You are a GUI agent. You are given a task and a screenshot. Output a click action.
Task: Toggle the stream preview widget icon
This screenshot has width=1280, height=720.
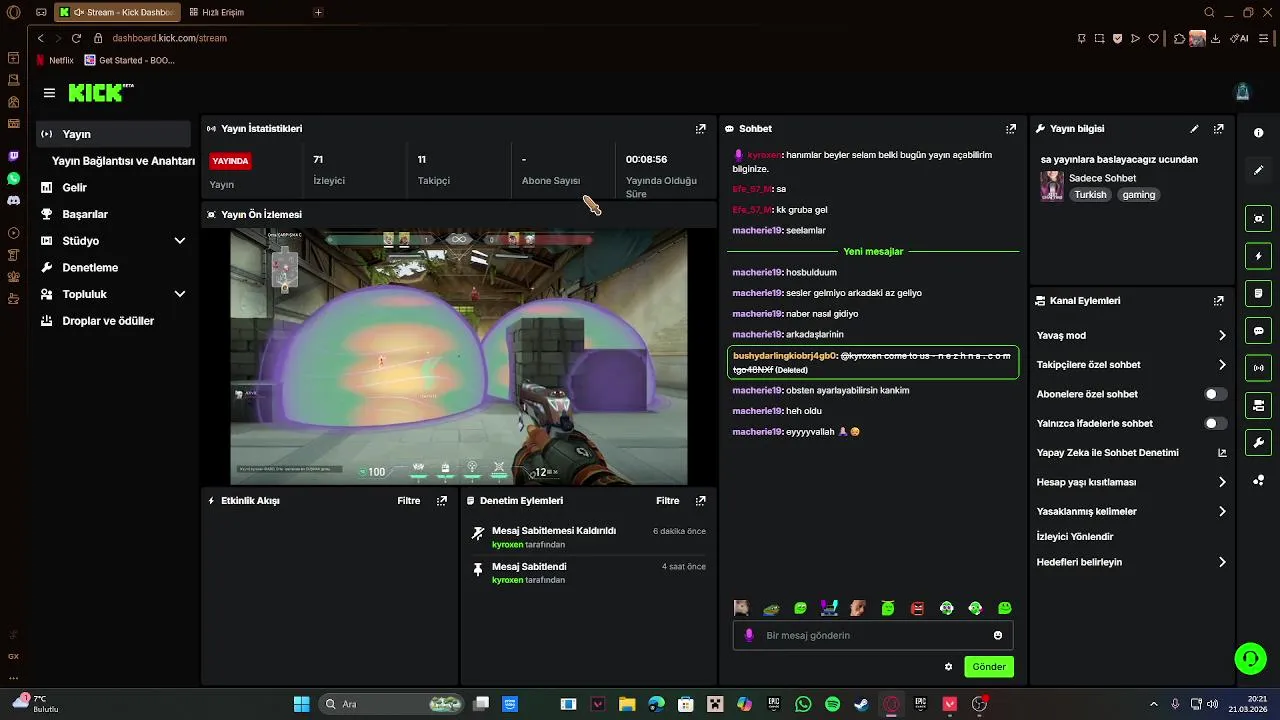(1258, 219)
